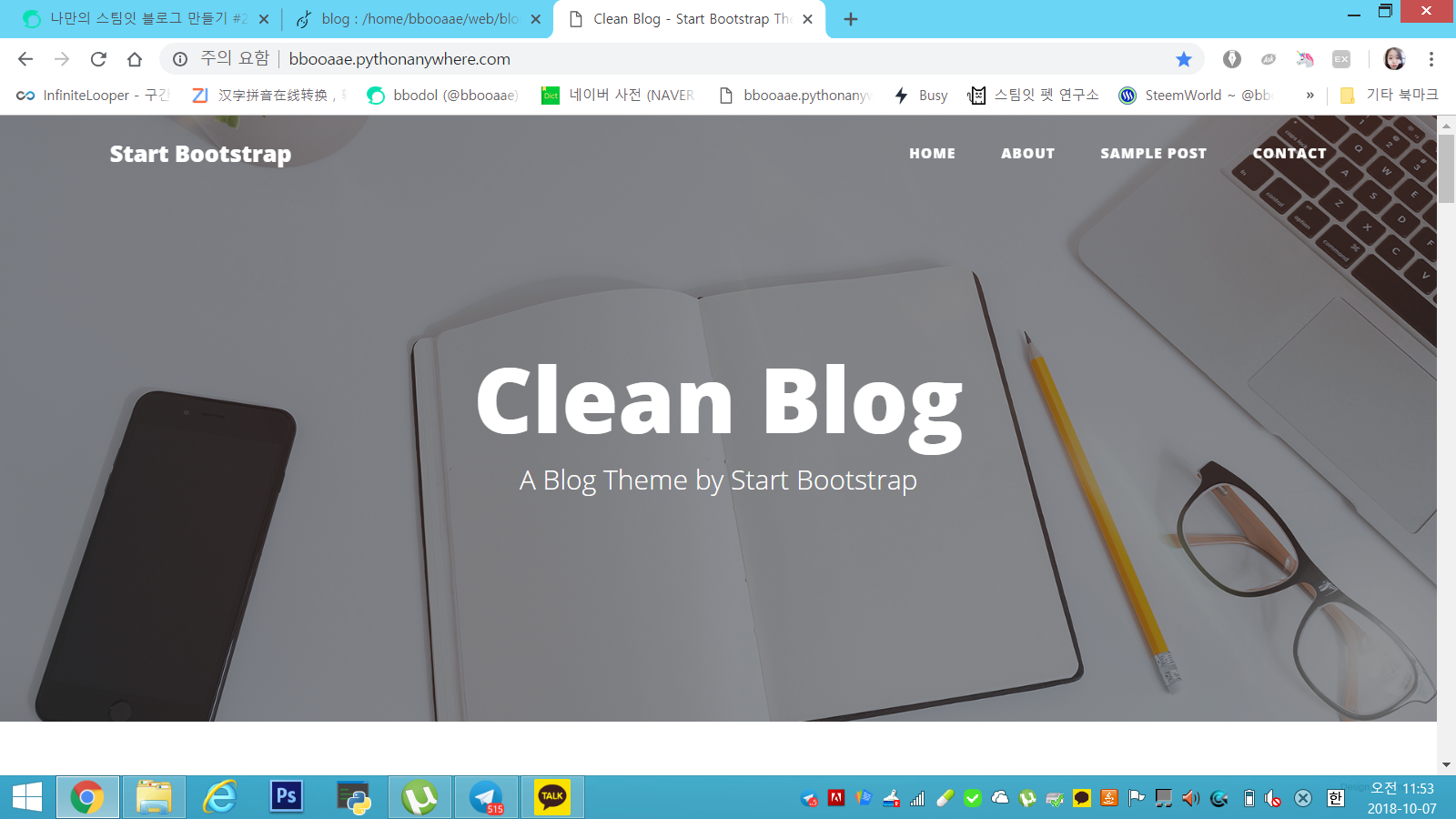This screenshot has width=1456, height=819.
Task: Go to HOME in the site navbar
Action: 932,154
